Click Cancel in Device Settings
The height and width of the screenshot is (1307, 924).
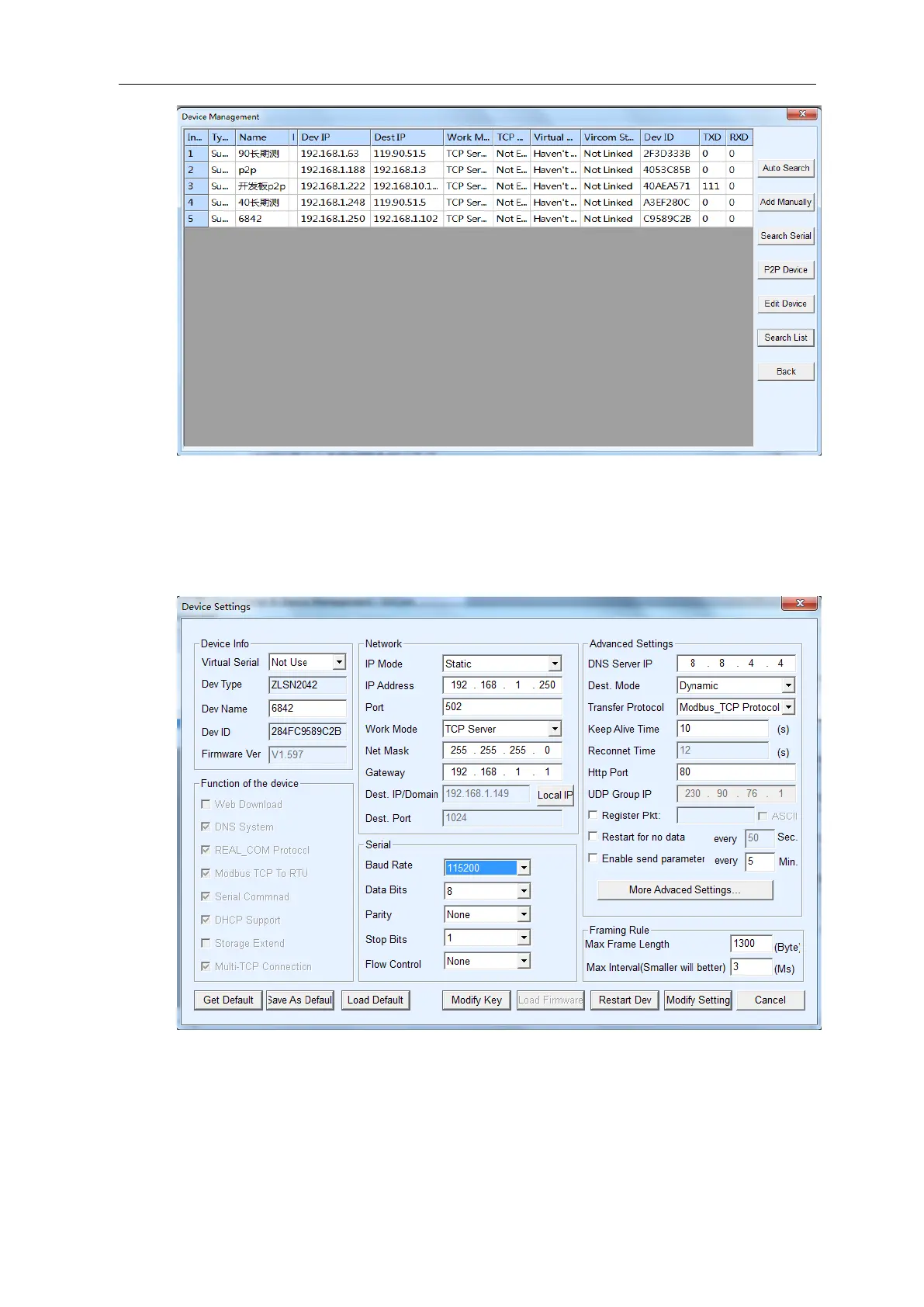pyautogui.click(x=770, y=1000)
